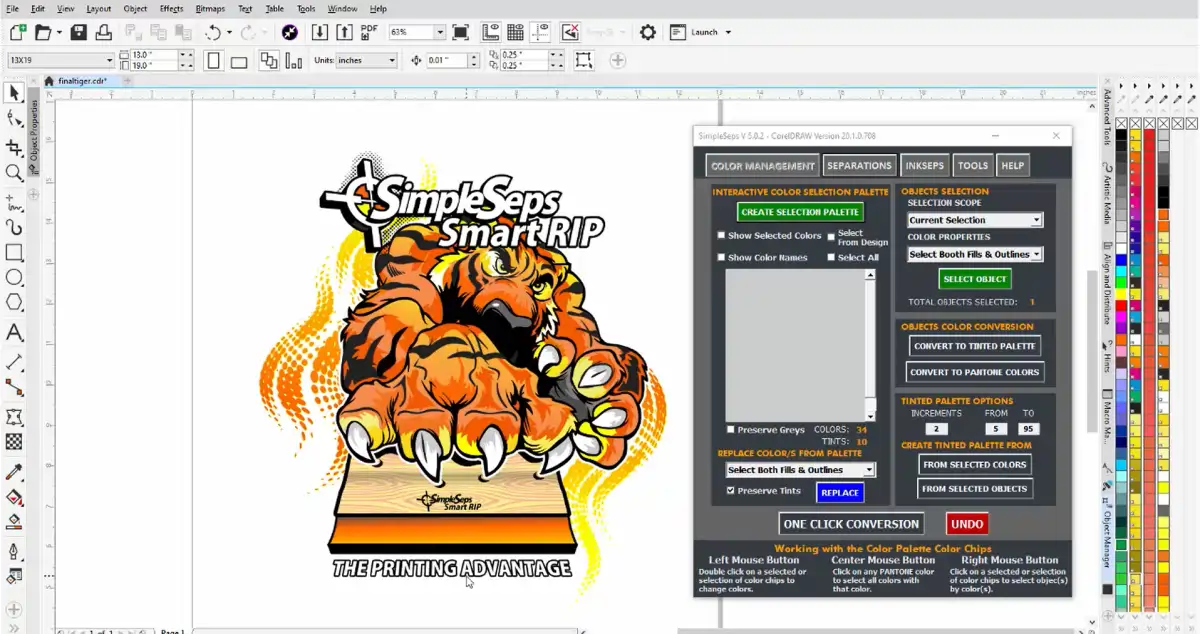Click CREATE SELECTION PALETTE button
The image size is (1200, 634).
pyautogui.click(x=800, y=212)
